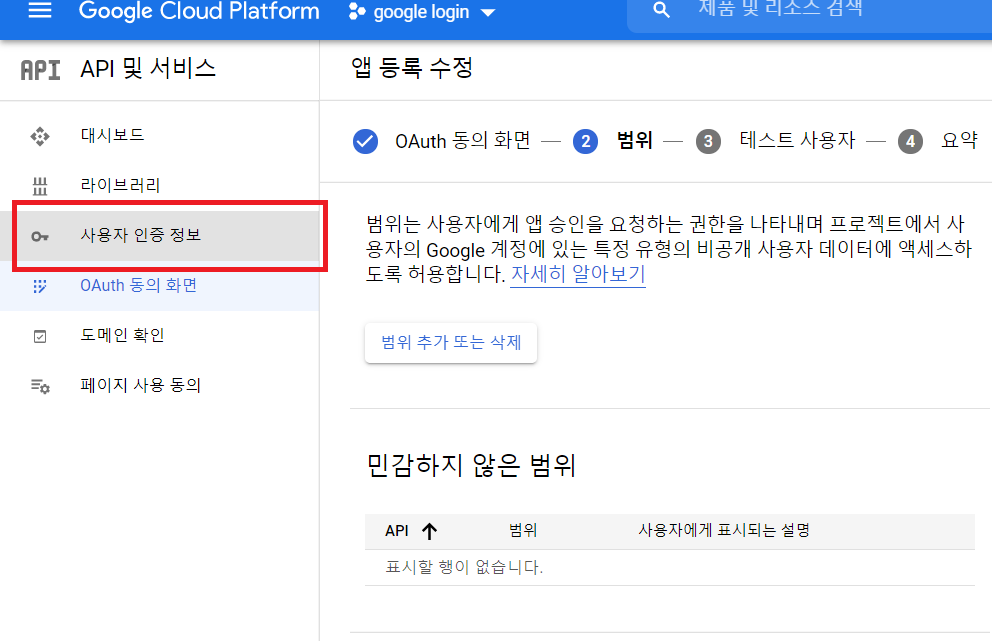Click the project hexagon dots icon
Image resolution: width=992 pixels, height=641 pixels.
click(357, 12)
